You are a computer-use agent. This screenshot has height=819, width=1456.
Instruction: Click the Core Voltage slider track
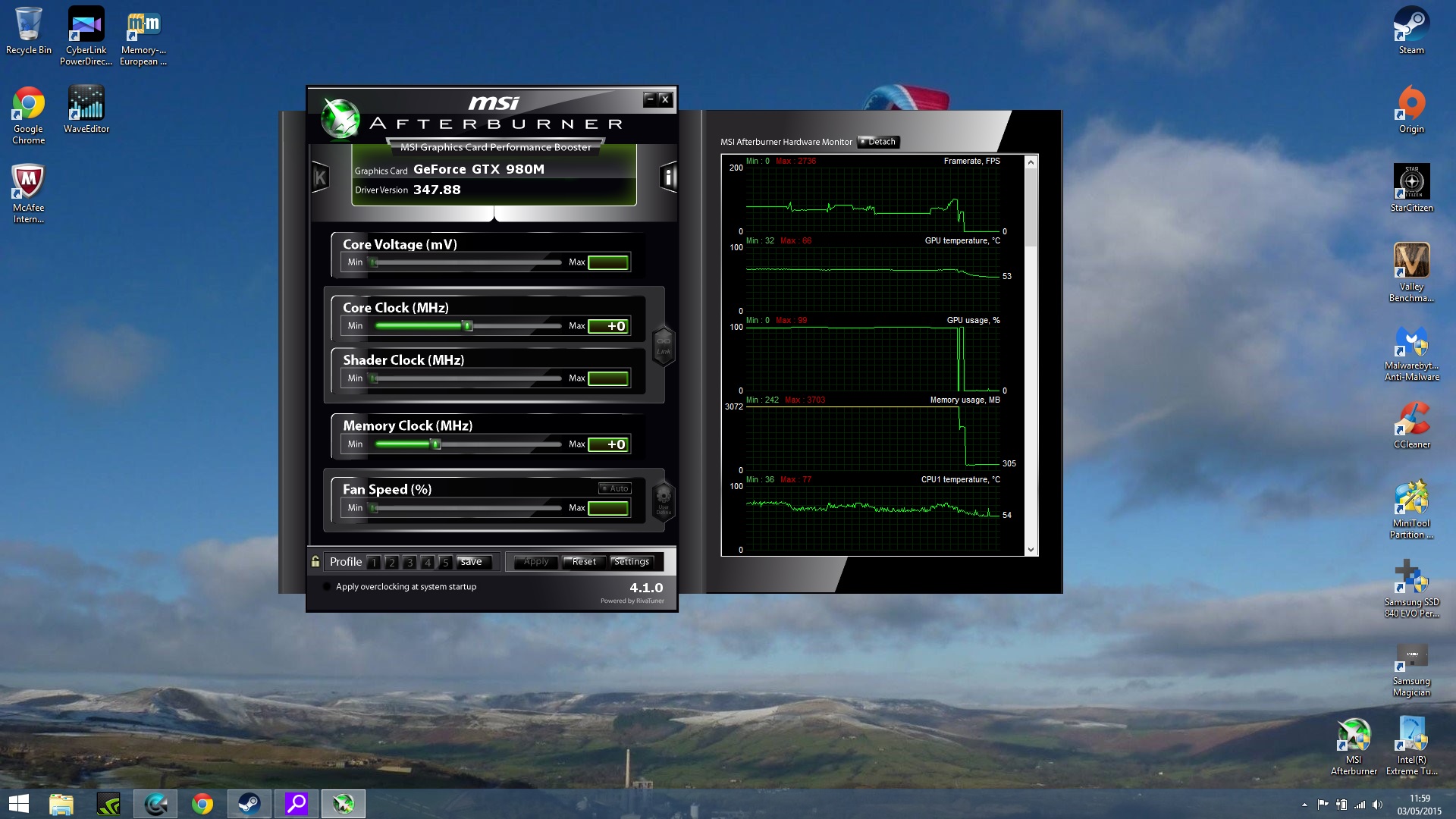[466, 262]
